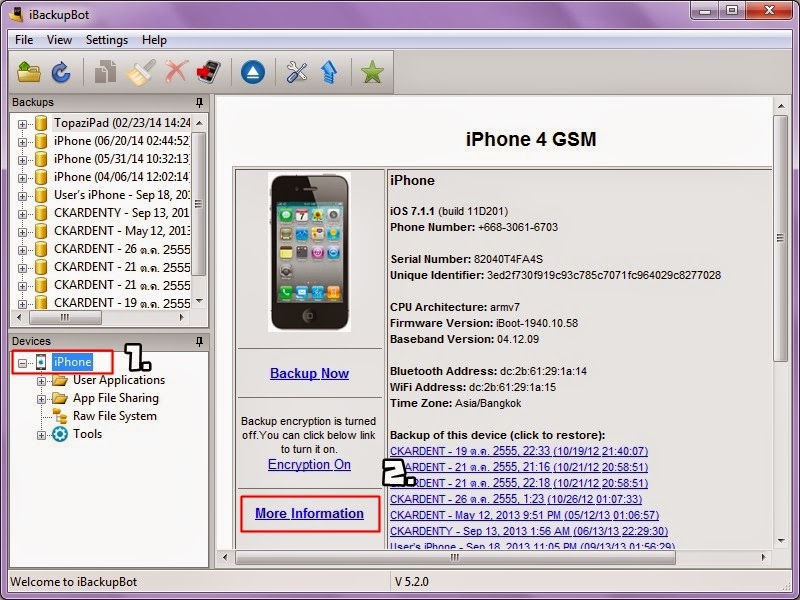Open the File menu
The image size is (800, 600).
click(24, 40)
